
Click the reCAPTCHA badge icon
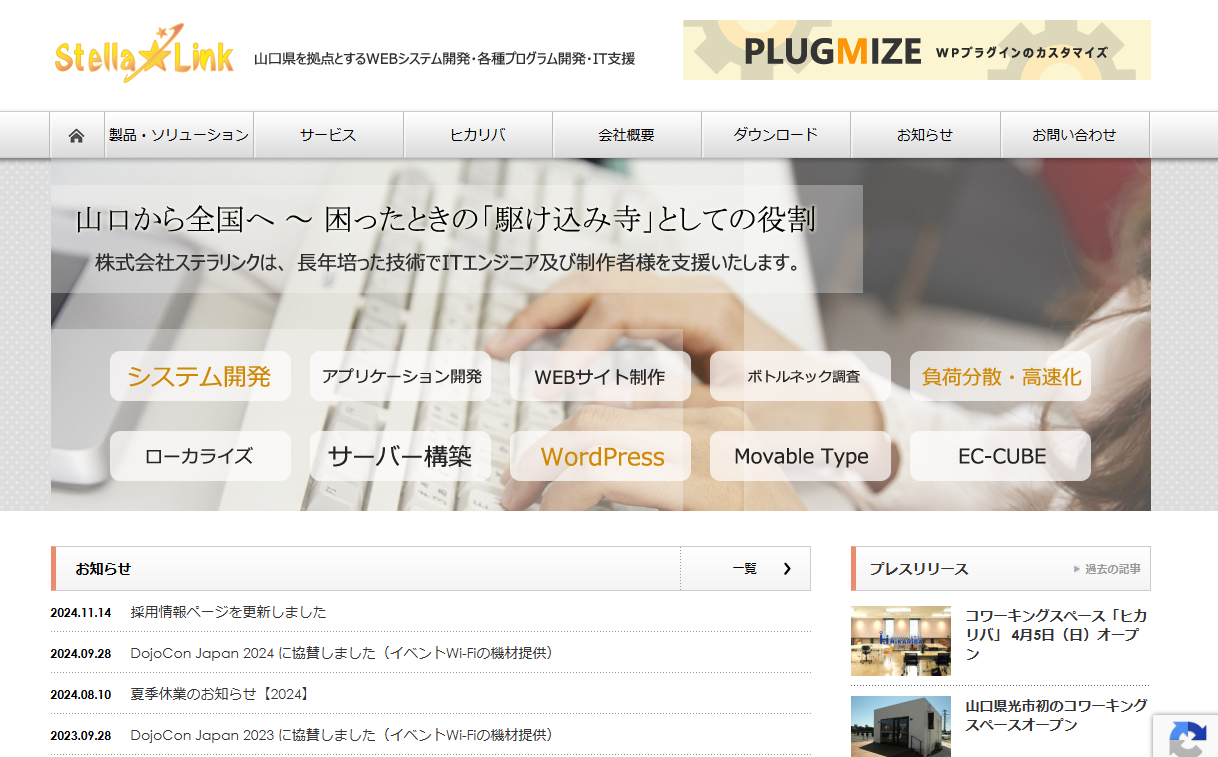1187,739
